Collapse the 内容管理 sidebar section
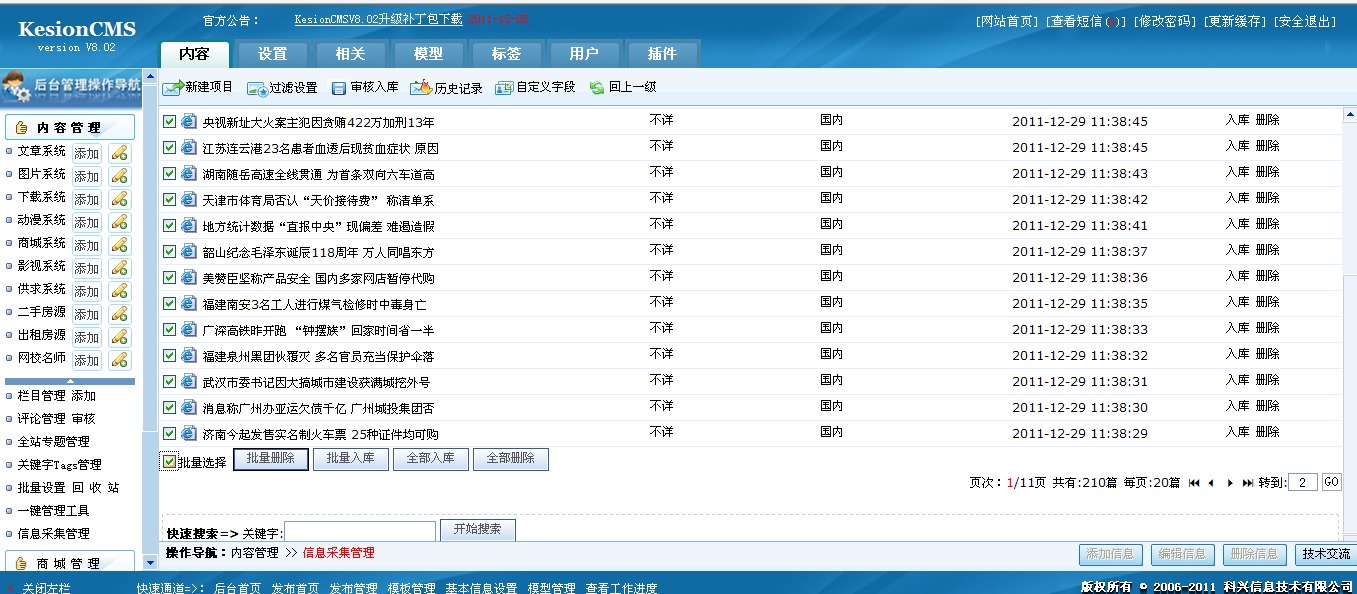Screen dimensions: 1357x594 tap(70, 127)
